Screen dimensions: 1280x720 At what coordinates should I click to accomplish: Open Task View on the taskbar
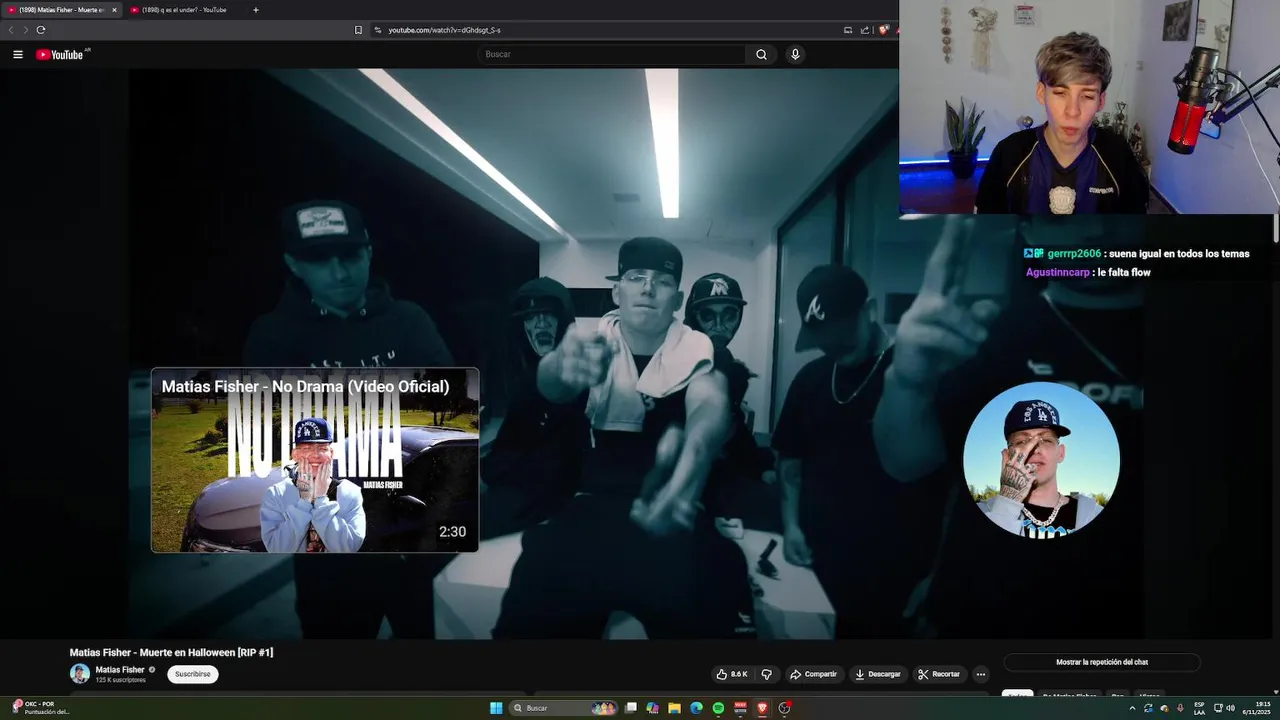(631, 708)
